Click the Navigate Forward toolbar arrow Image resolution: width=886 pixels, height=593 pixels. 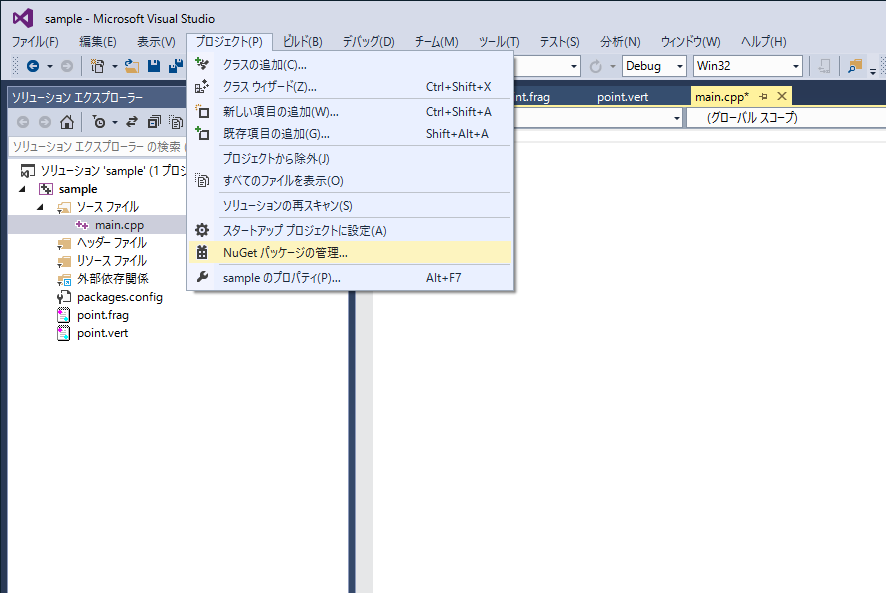[67, 66]
